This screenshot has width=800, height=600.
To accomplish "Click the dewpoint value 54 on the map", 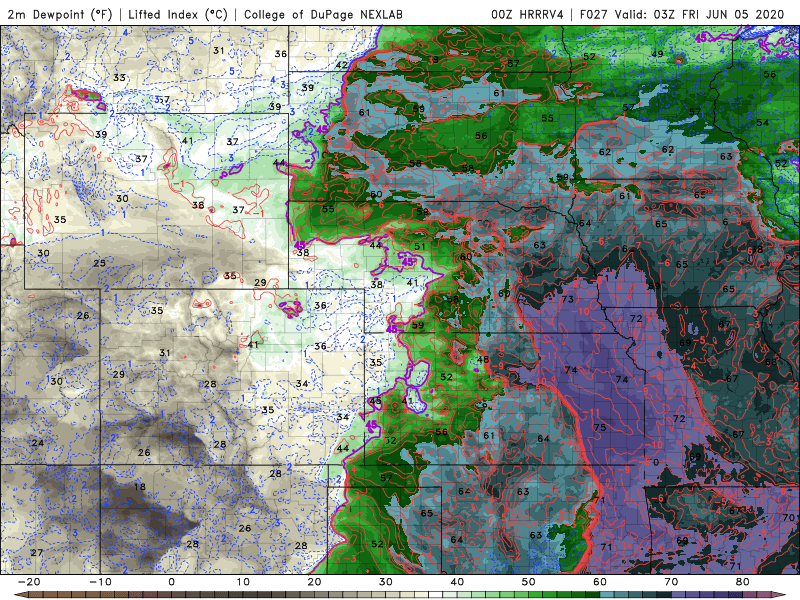I will pyautogui.click(x=762, y=122).
